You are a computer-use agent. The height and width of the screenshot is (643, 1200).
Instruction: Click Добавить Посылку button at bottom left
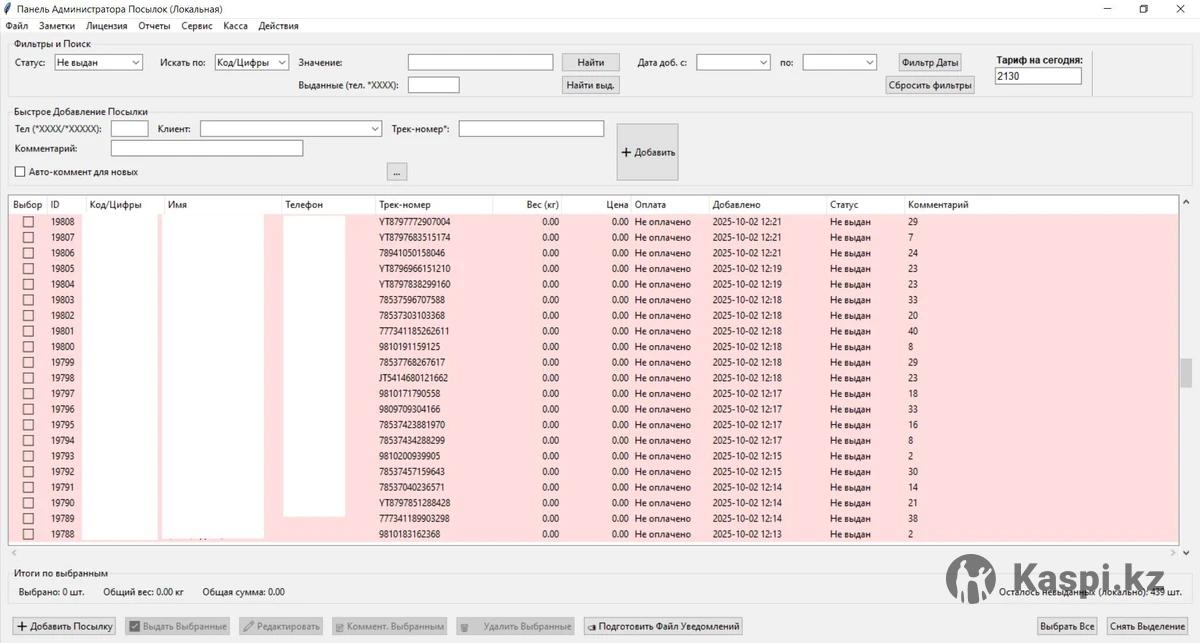click(x=65, y=626)
